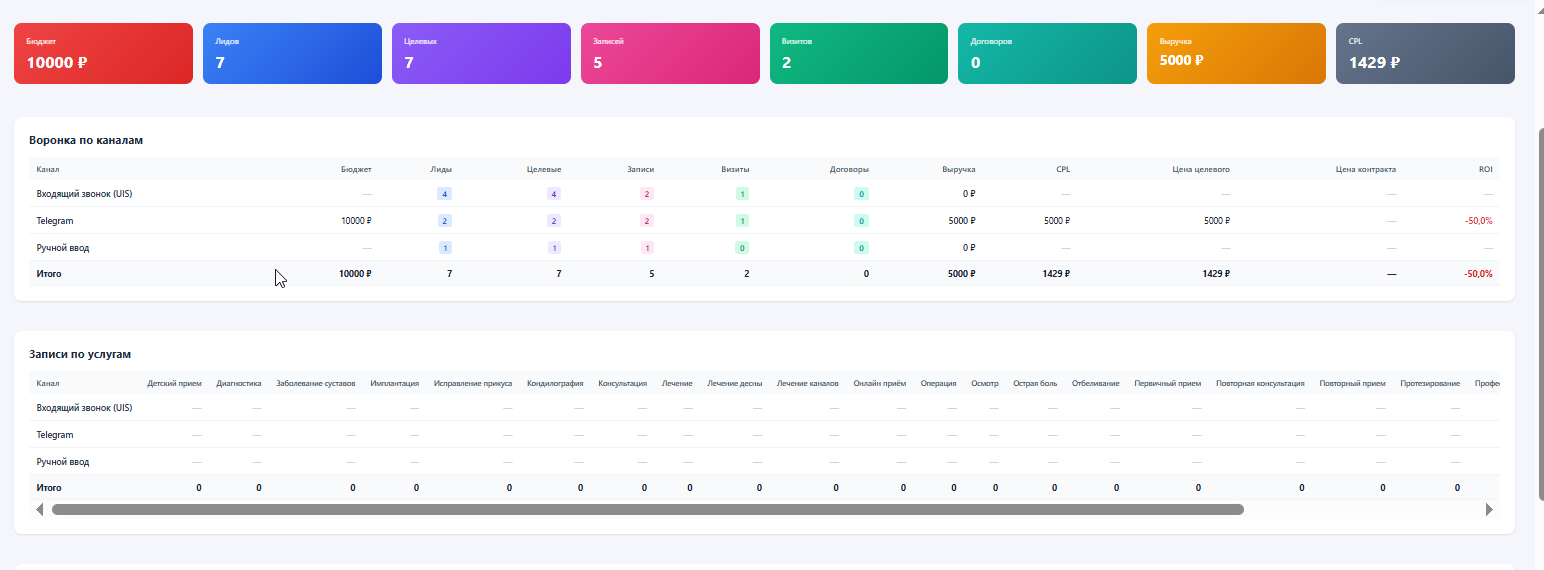Viewport: 1544px width, 570px height.
Task: Click the purple Целевых summary card
Action: [481, 54]
